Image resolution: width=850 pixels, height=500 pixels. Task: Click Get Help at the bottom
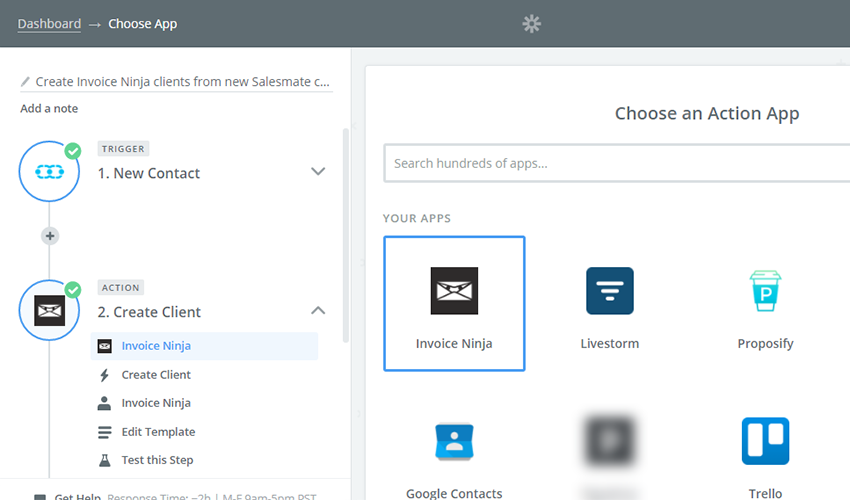point(78,496)
